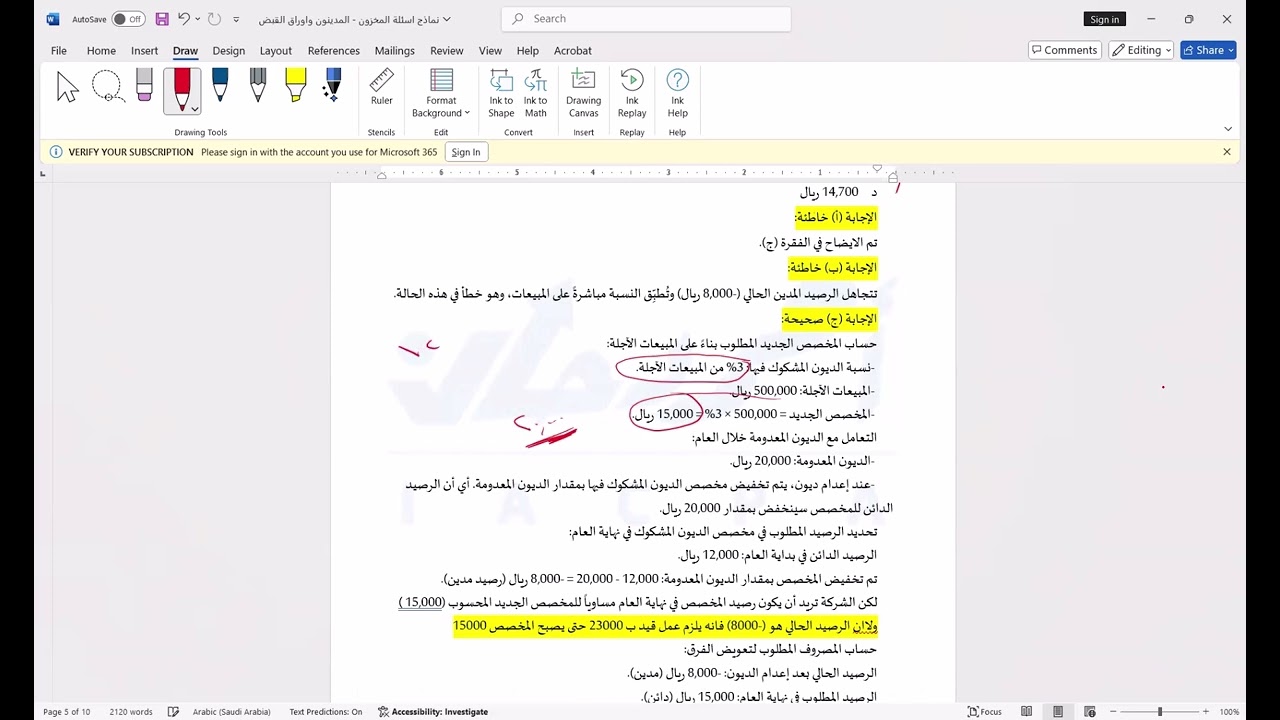Customize the Quick Access Toolbar

pyautogui.click(x=236, y=19)
